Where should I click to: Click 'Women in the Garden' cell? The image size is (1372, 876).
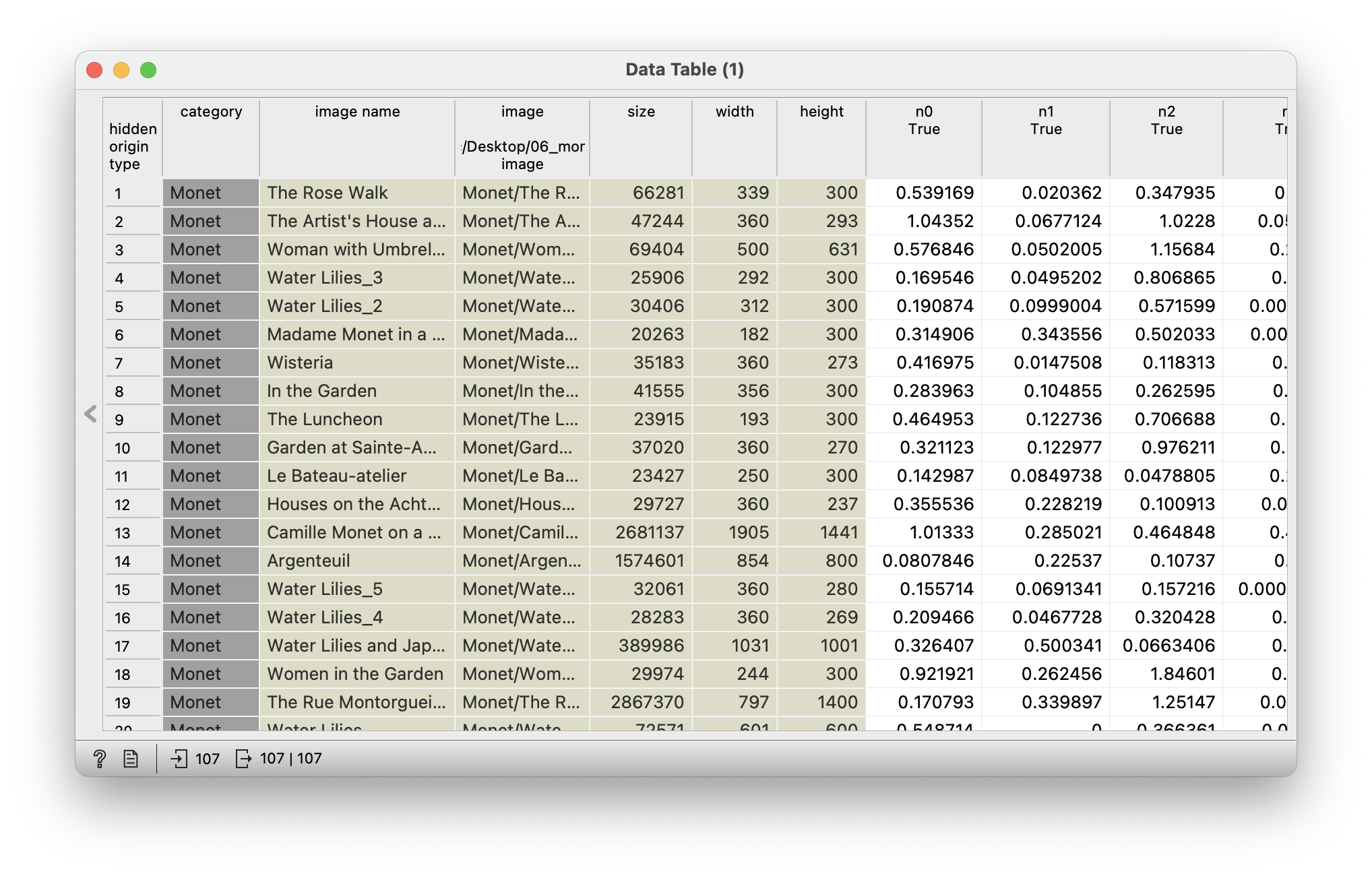[x=357, y=674]
